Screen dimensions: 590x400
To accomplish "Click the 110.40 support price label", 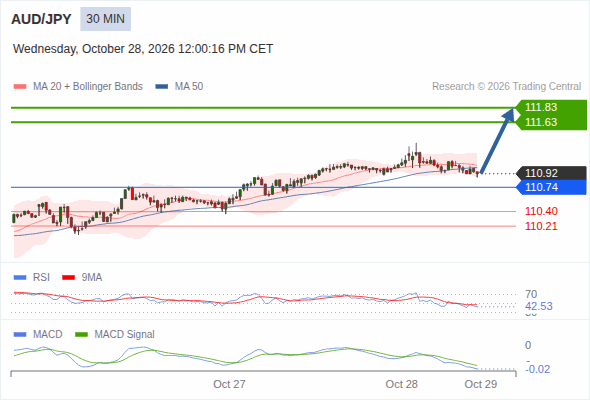I will [541, 211].
